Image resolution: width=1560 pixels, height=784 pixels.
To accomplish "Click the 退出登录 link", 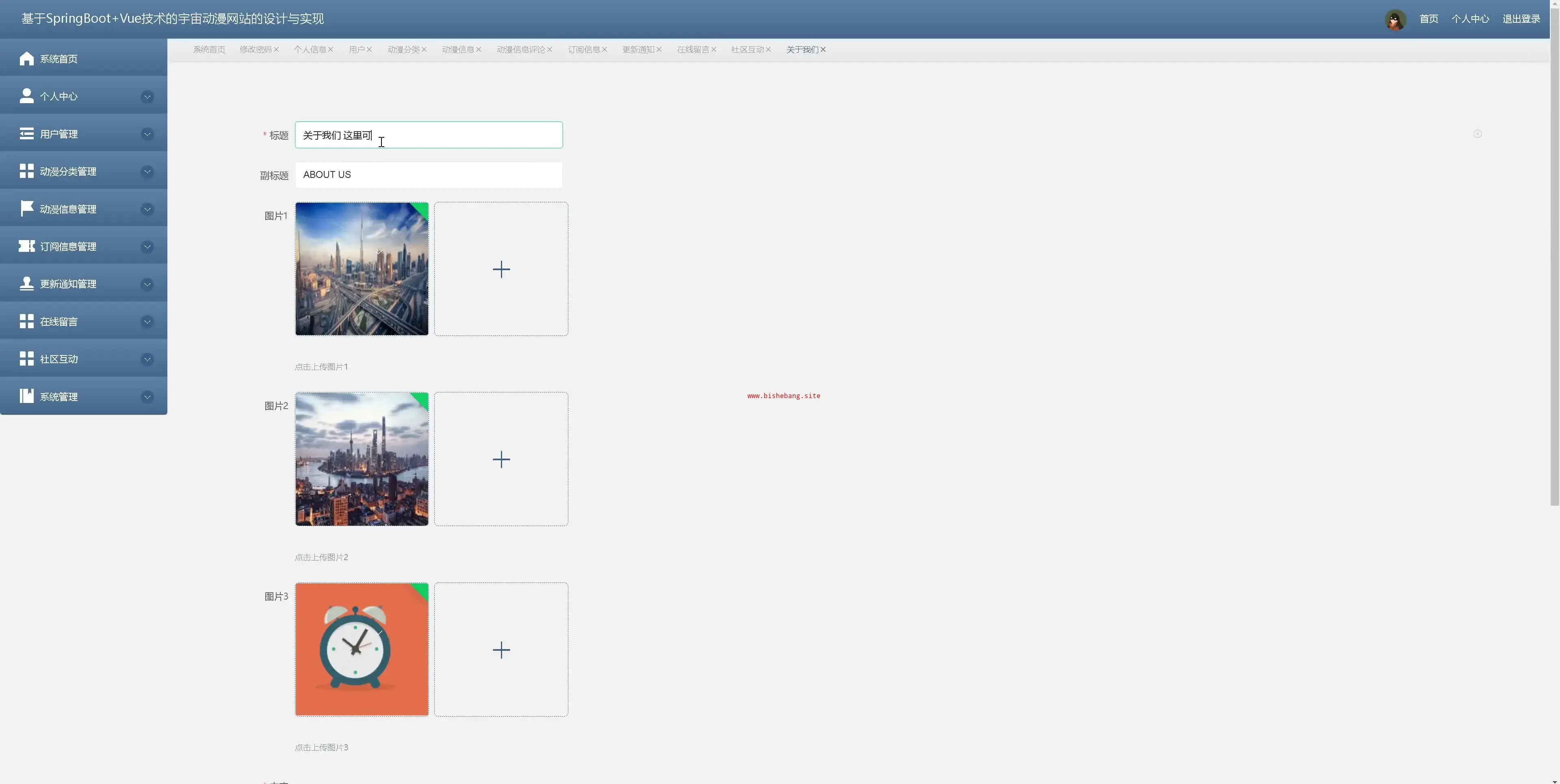I will coord(1521,19).
